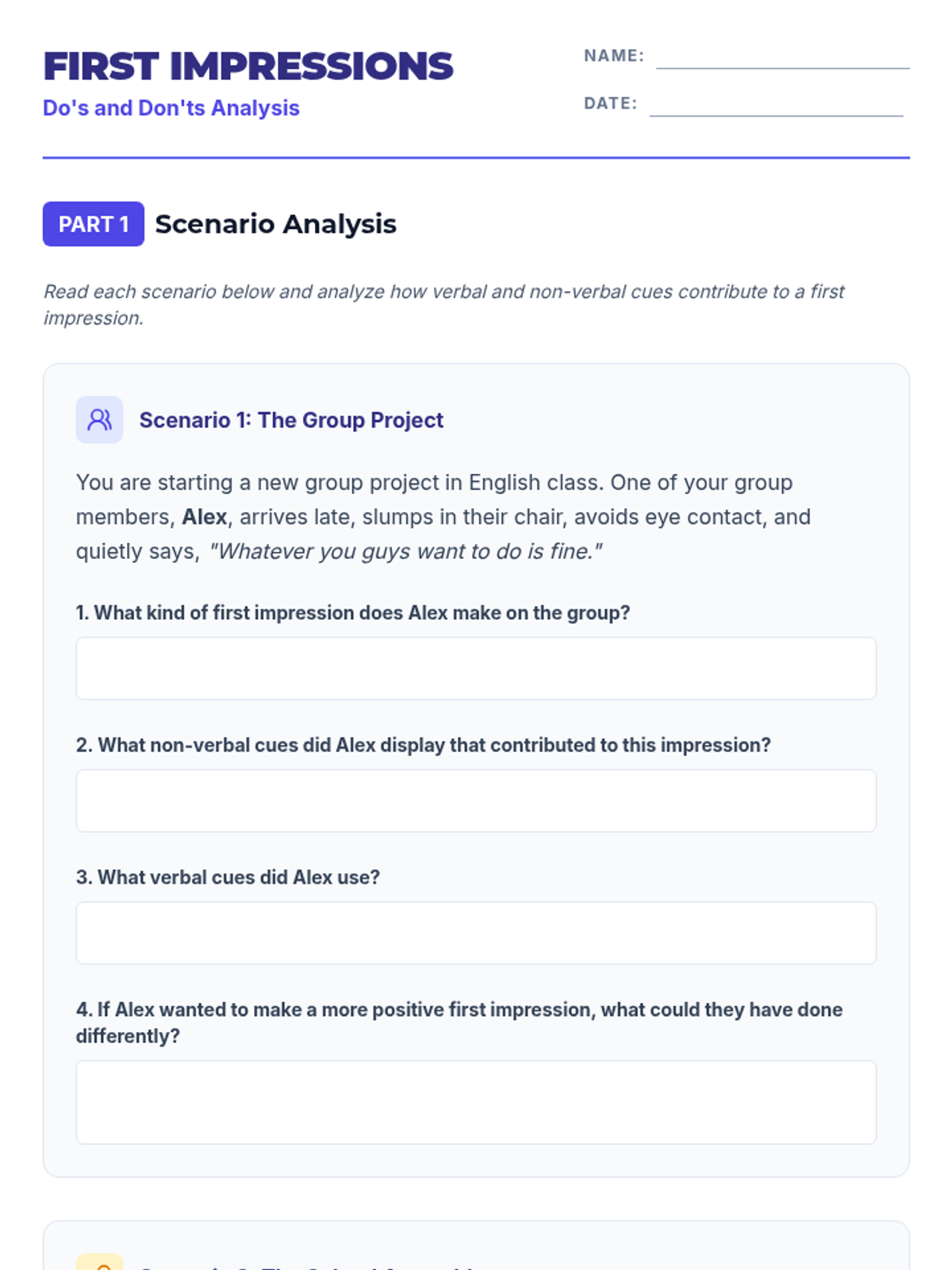Click the italic quote "Whatever you guys want"
Viewport: 952px width, 1270px height.
405,552
